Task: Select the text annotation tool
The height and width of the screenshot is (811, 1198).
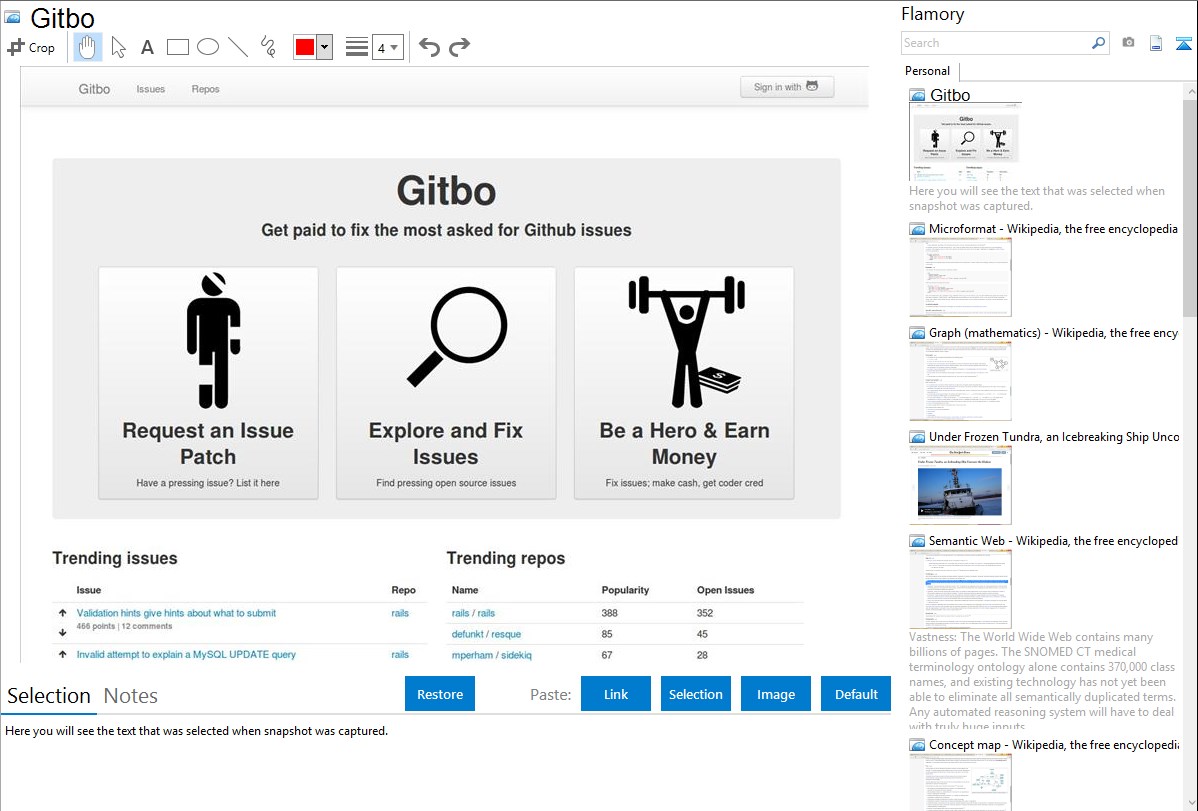Action: pos(147,47)
